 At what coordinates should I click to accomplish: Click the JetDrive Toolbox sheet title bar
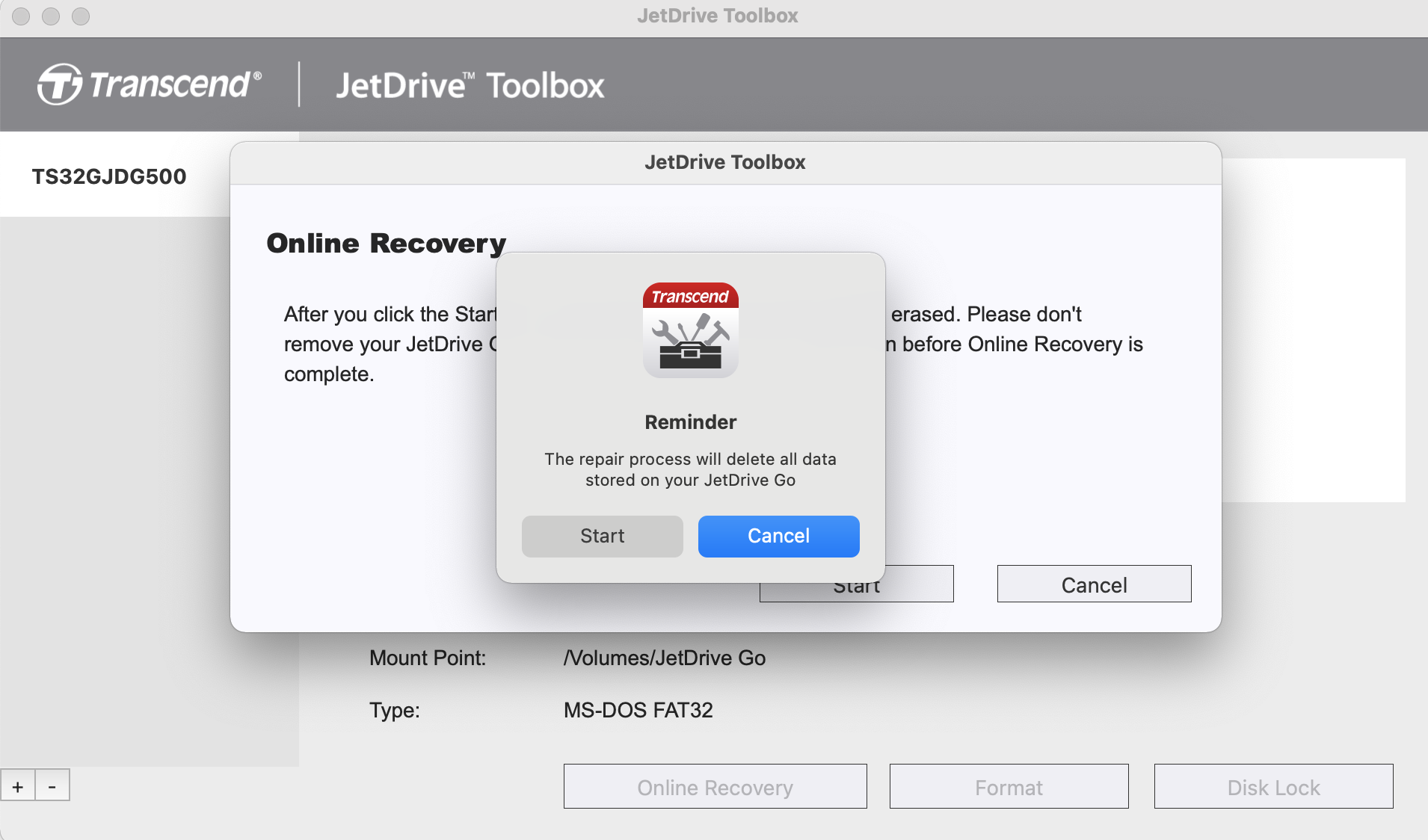pos(725,162)
